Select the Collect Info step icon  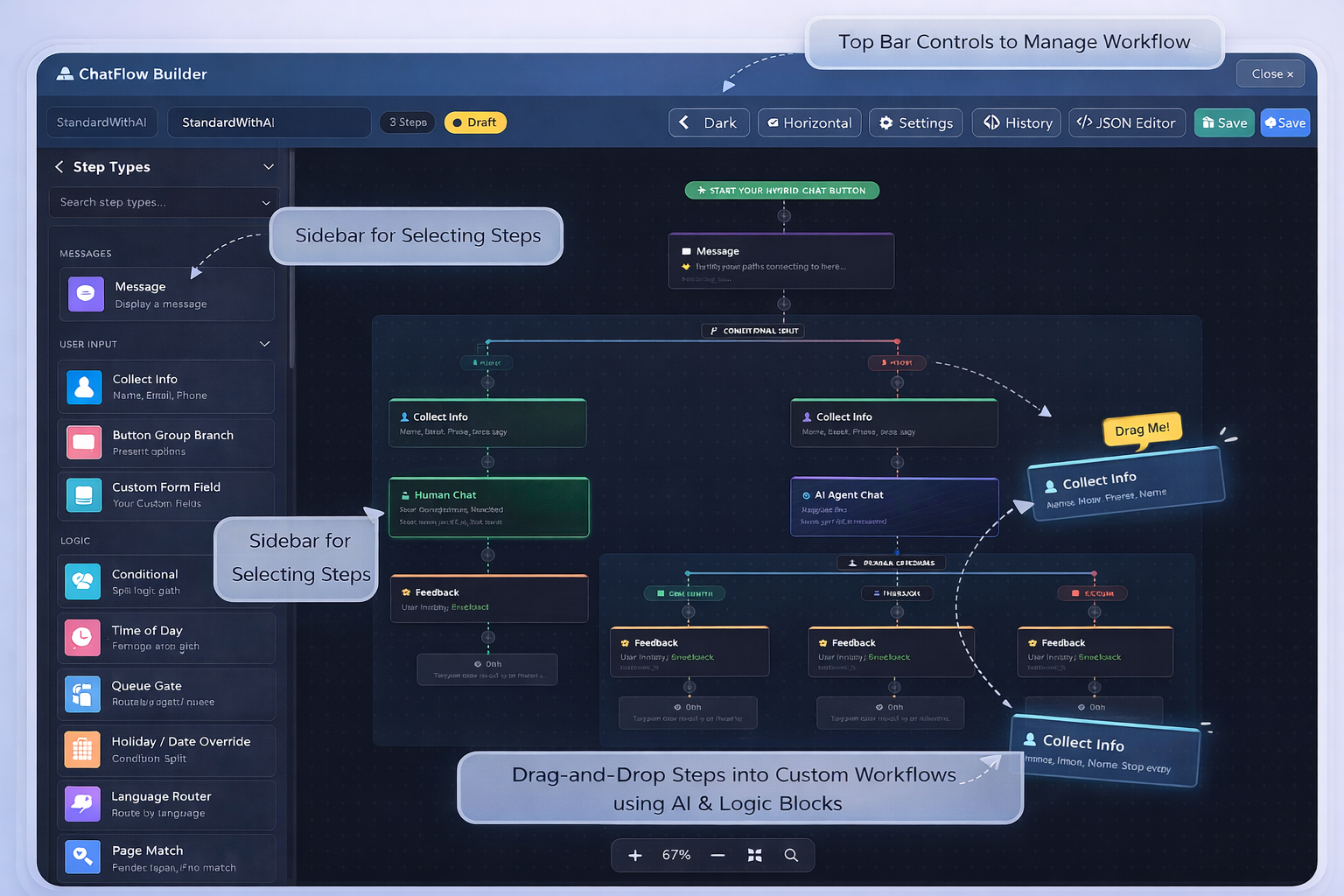(83, 386)
